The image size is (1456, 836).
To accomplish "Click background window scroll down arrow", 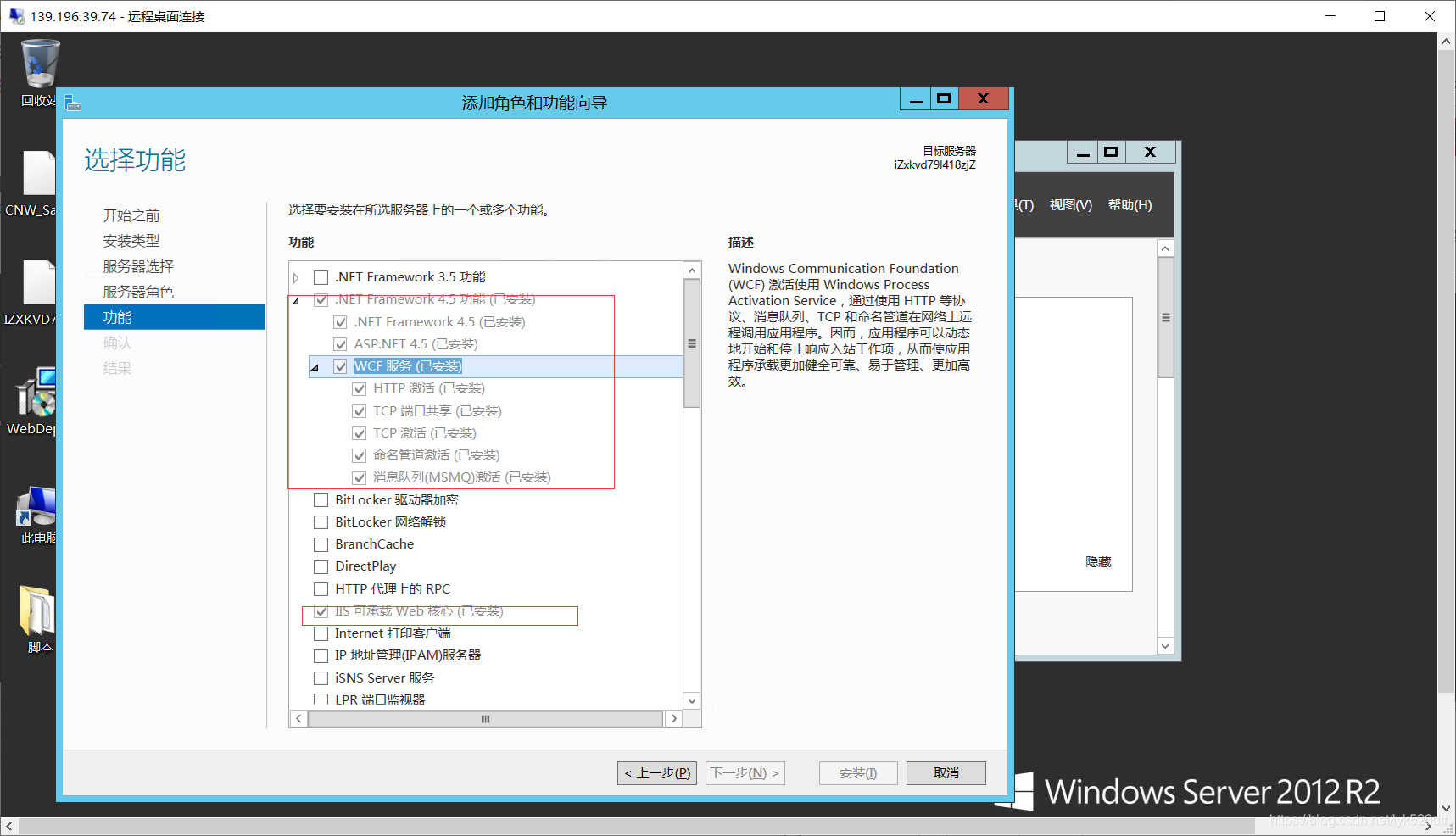I will (x=1166, y=646).
